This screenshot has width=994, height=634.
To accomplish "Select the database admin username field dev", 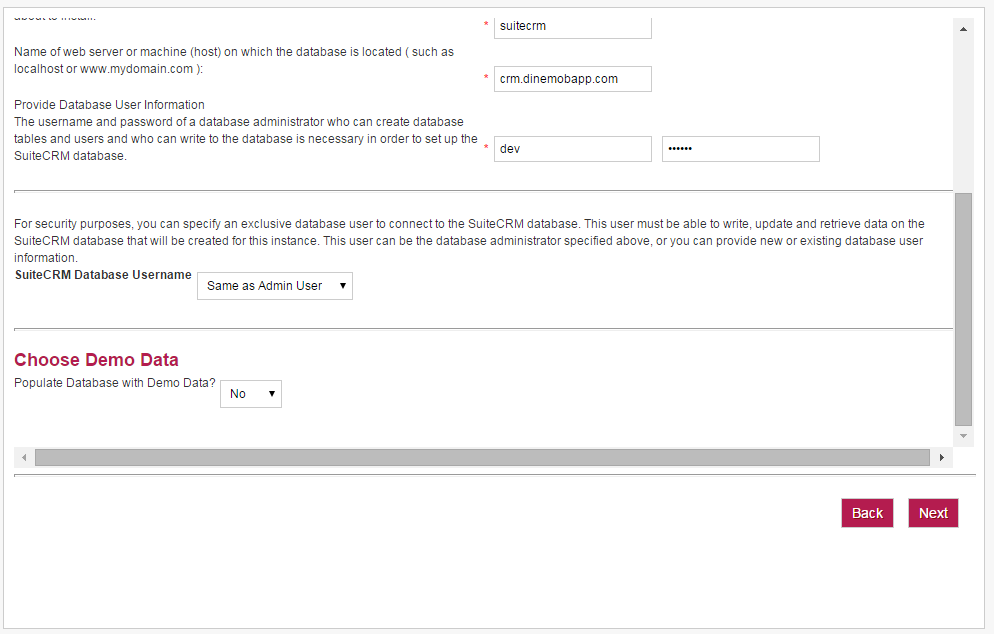I will tap(573, 149).
